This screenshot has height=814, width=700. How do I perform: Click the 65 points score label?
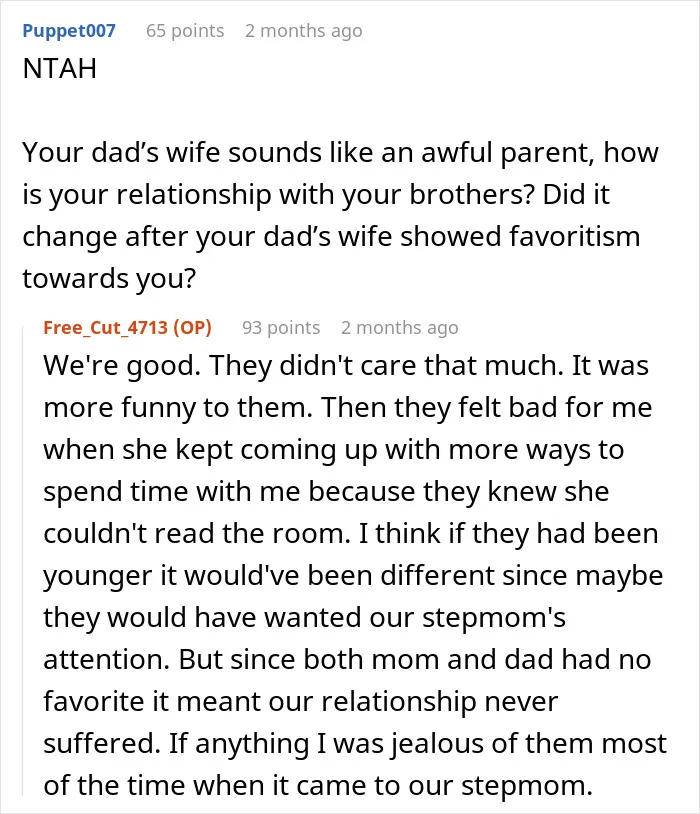[x=185, y=31]
